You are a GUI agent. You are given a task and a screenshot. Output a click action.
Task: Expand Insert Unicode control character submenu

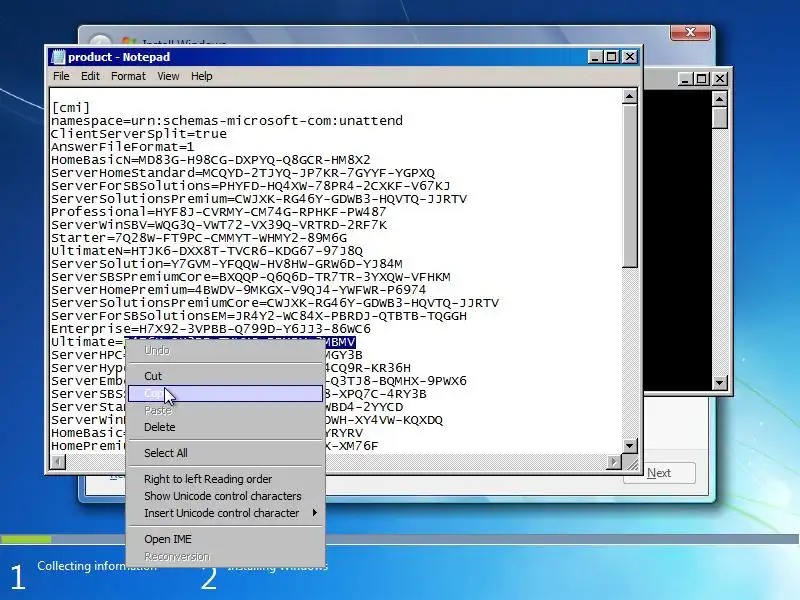(x=225, y=513)
